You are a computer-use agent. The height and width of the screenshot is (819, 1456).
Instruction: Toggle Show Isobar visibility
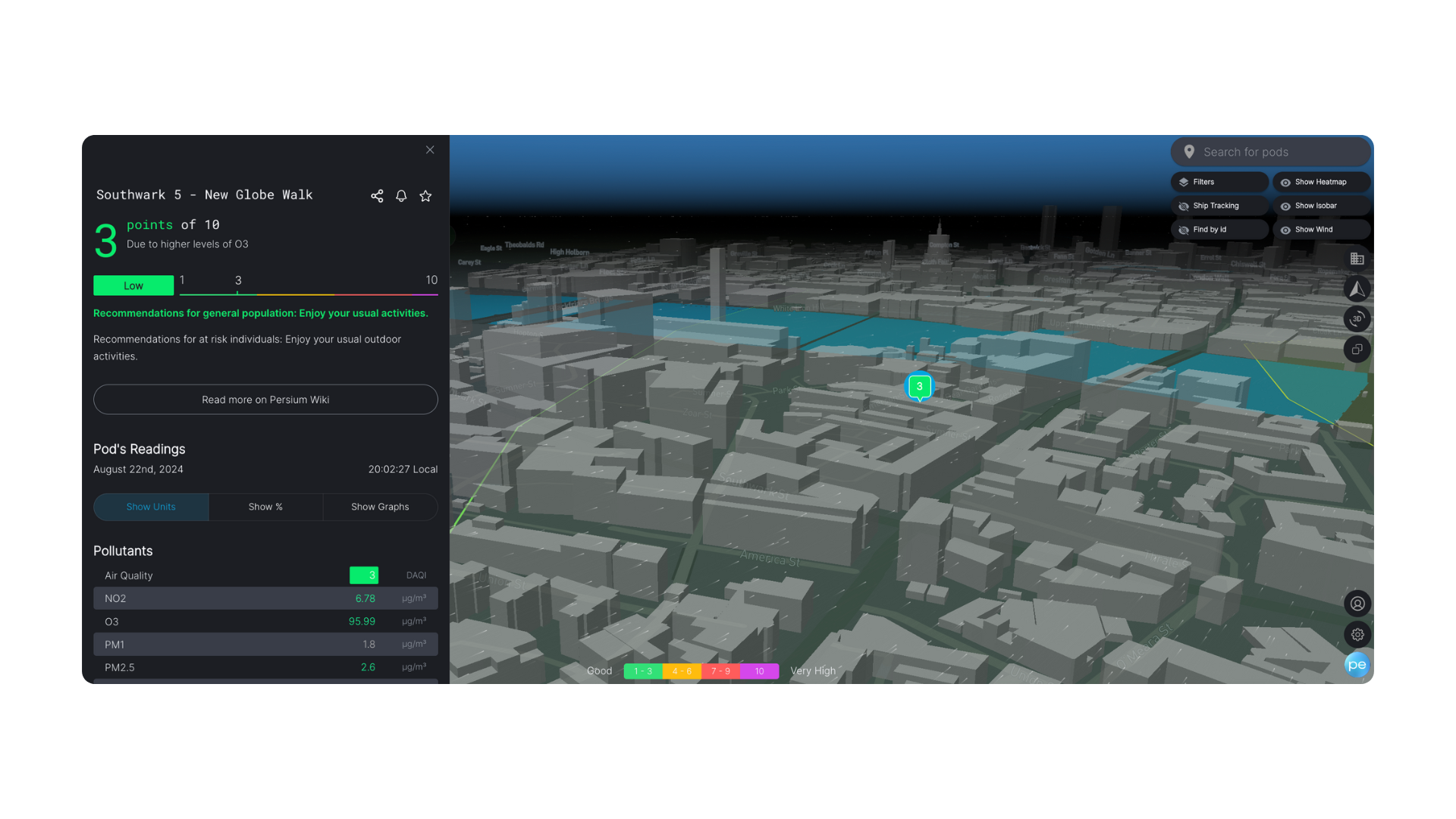[1320, 206]
